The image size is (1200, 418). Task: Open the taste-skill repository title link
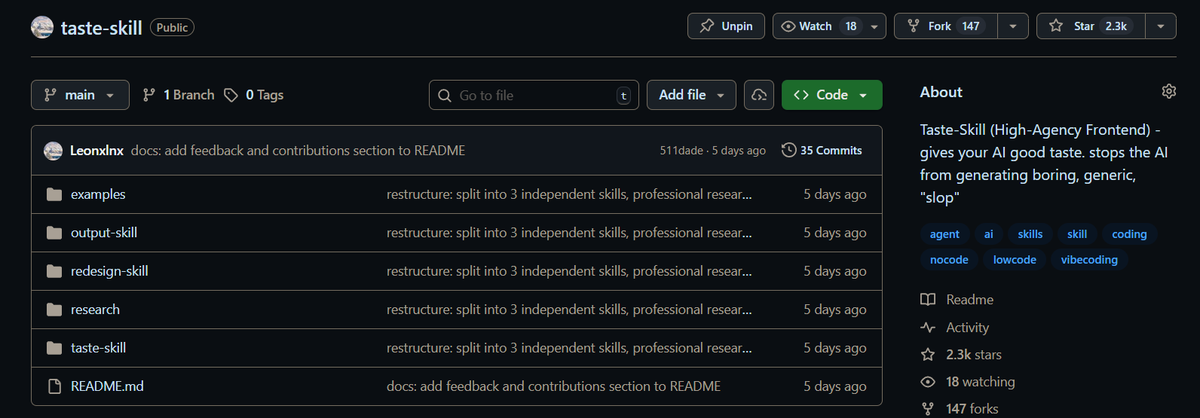102,27
